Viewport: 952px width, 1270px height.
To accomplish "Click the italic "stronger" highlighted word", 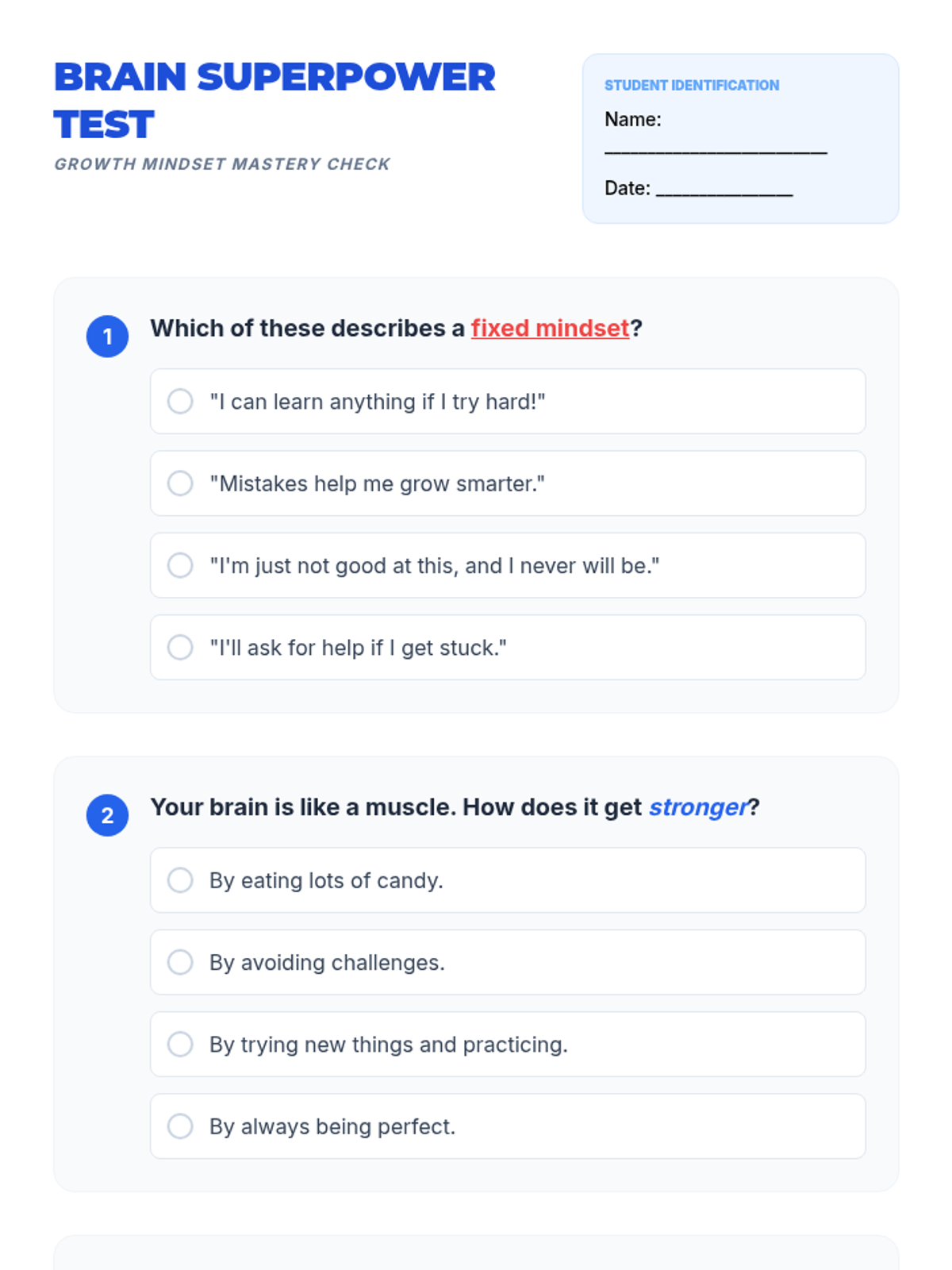I will point(698,806).
